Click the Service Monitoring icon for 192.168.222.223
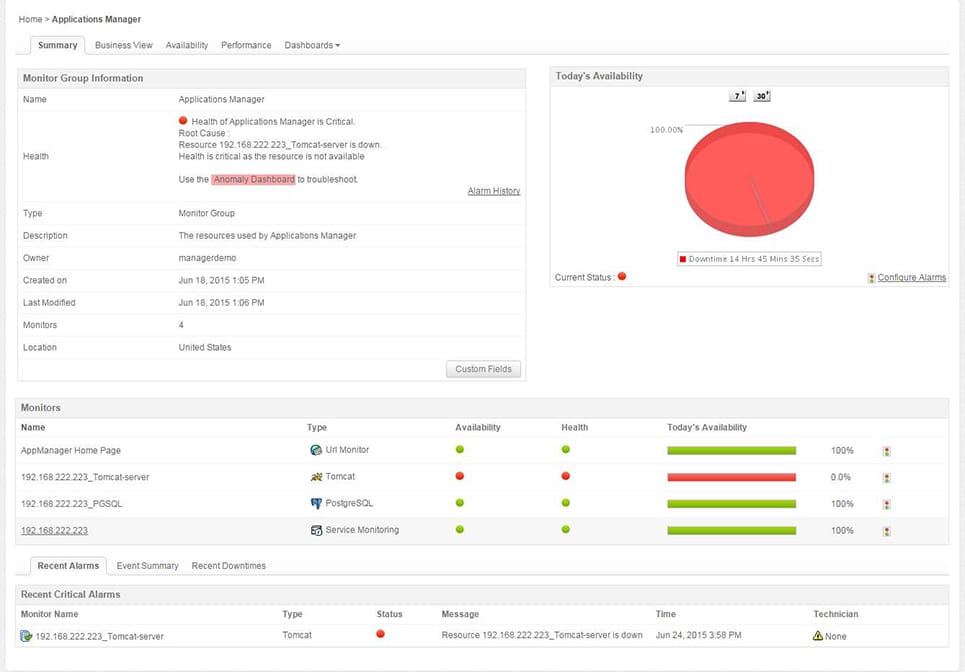 pos(315,531)
